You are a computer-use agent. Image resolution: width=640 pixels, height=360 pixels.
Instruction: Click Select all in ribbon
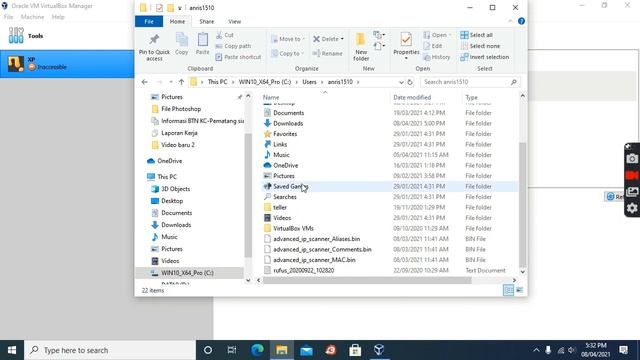(476, 35)
